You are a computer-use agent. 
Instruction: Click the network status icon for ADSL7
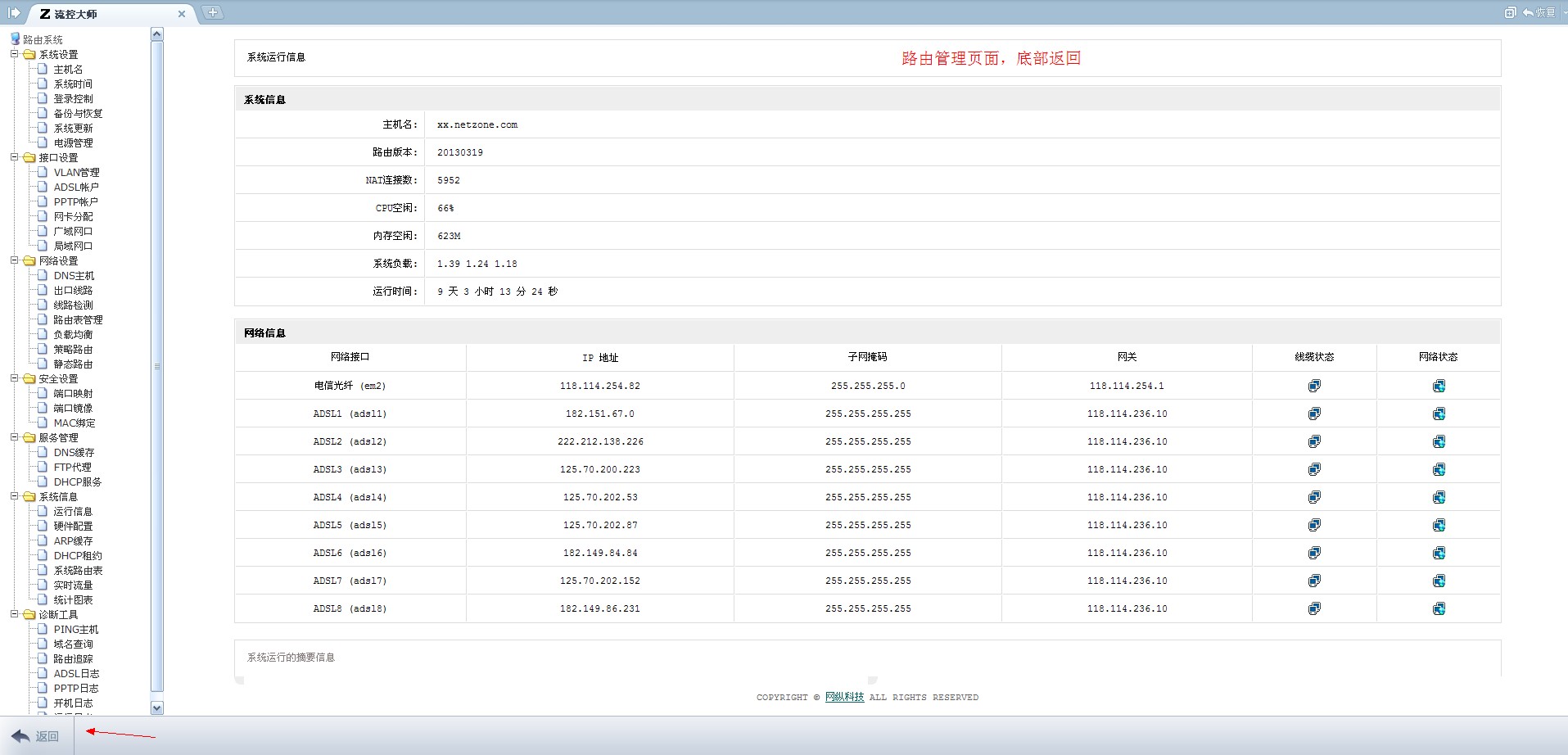tap(1439, 581)
